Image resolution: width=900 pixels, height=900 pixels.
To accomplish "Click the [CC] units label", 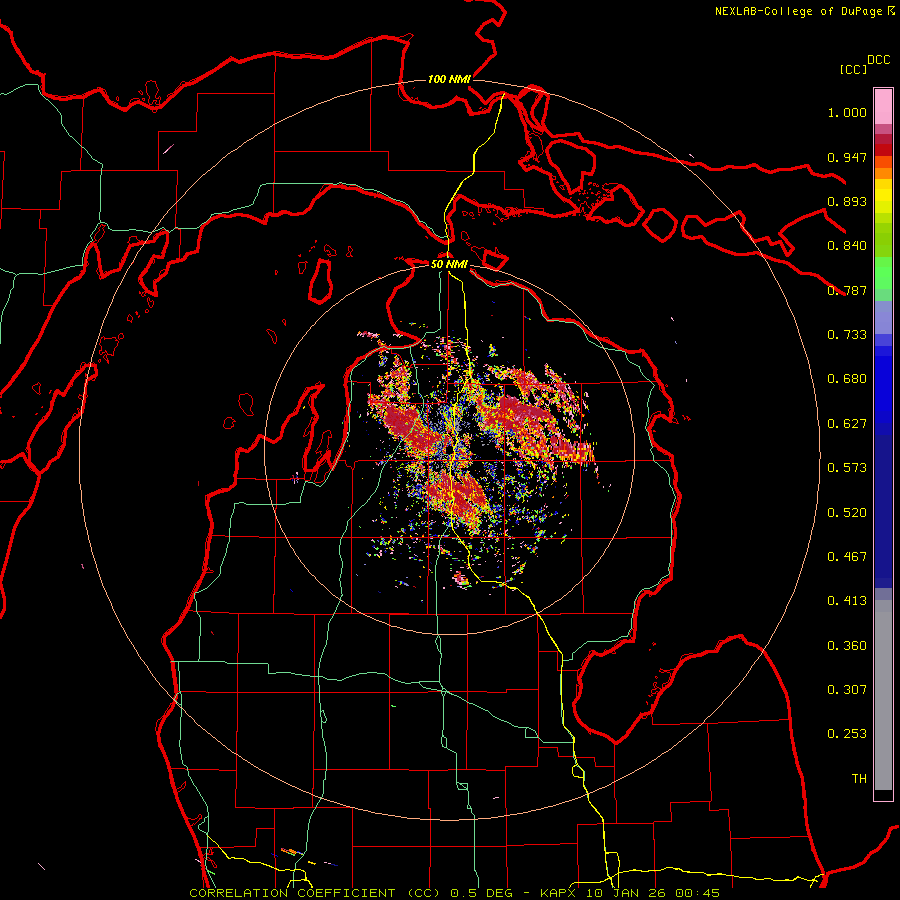I will pyautogui.click(x=853, y=69).
